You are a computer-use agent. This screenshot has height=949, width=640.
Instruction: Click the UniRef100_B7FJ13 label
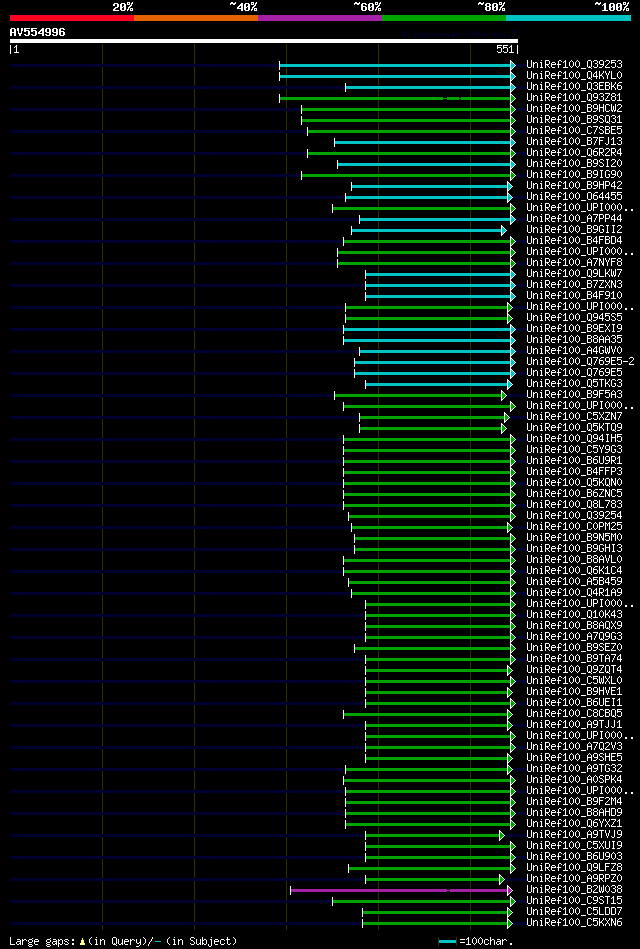click(x=575, y=142)
